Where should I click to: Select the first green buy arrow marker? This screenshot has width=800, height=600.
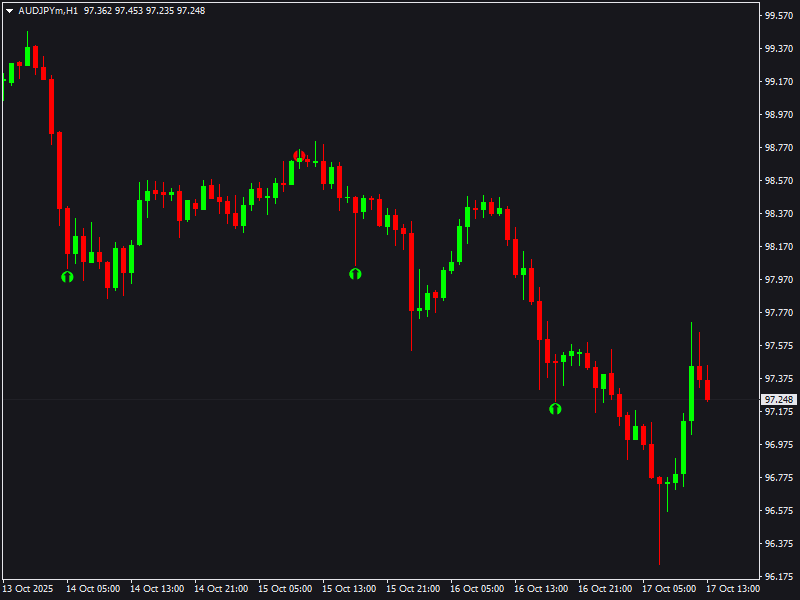(66, 277)
